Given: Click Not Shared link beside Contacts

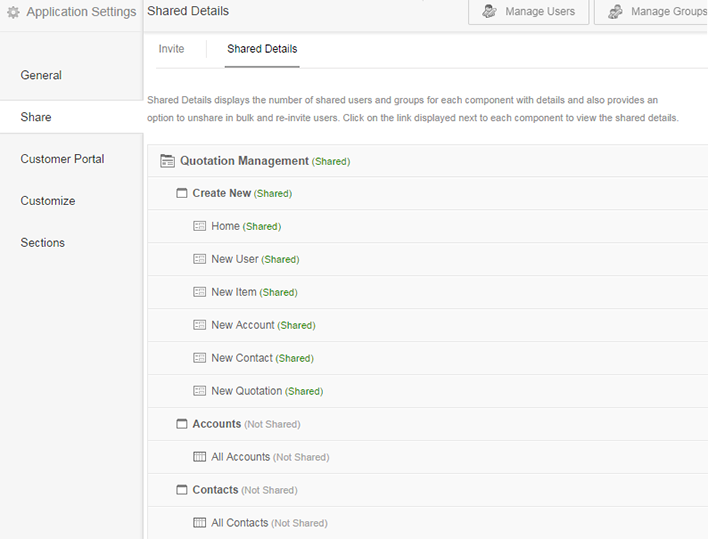Looking at the screenshot, I should tap(271, 491).
